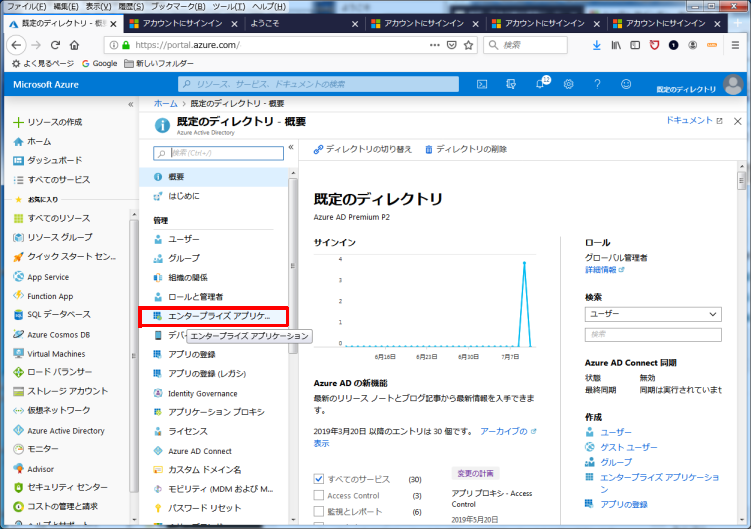Viewport: 751px width, 529px height.
Task: Collapse the left Azure sidebar chevron
Action: (x=131, y=104)
